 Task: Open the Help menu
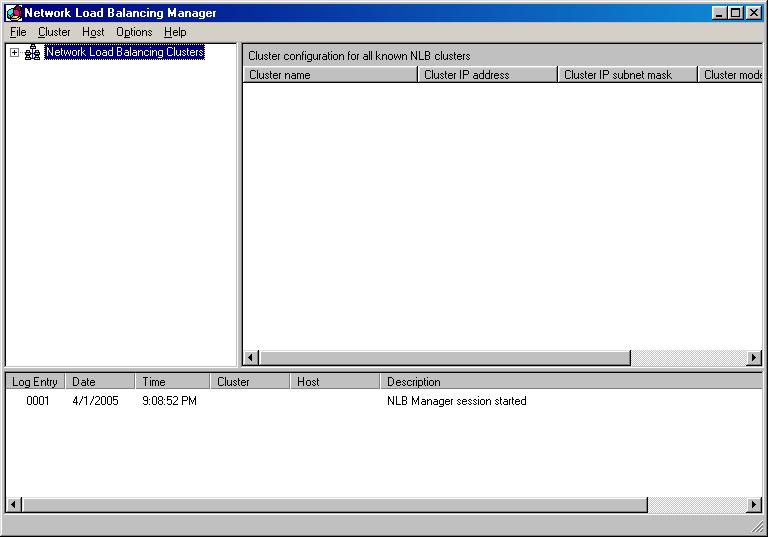point(175,32)
